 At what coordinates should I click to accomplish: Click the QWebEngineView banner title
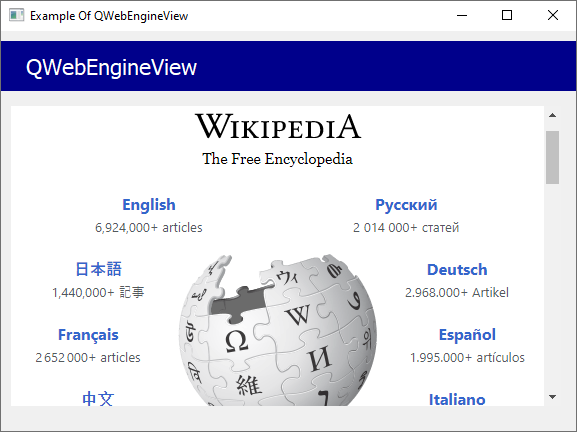[111, 68]
